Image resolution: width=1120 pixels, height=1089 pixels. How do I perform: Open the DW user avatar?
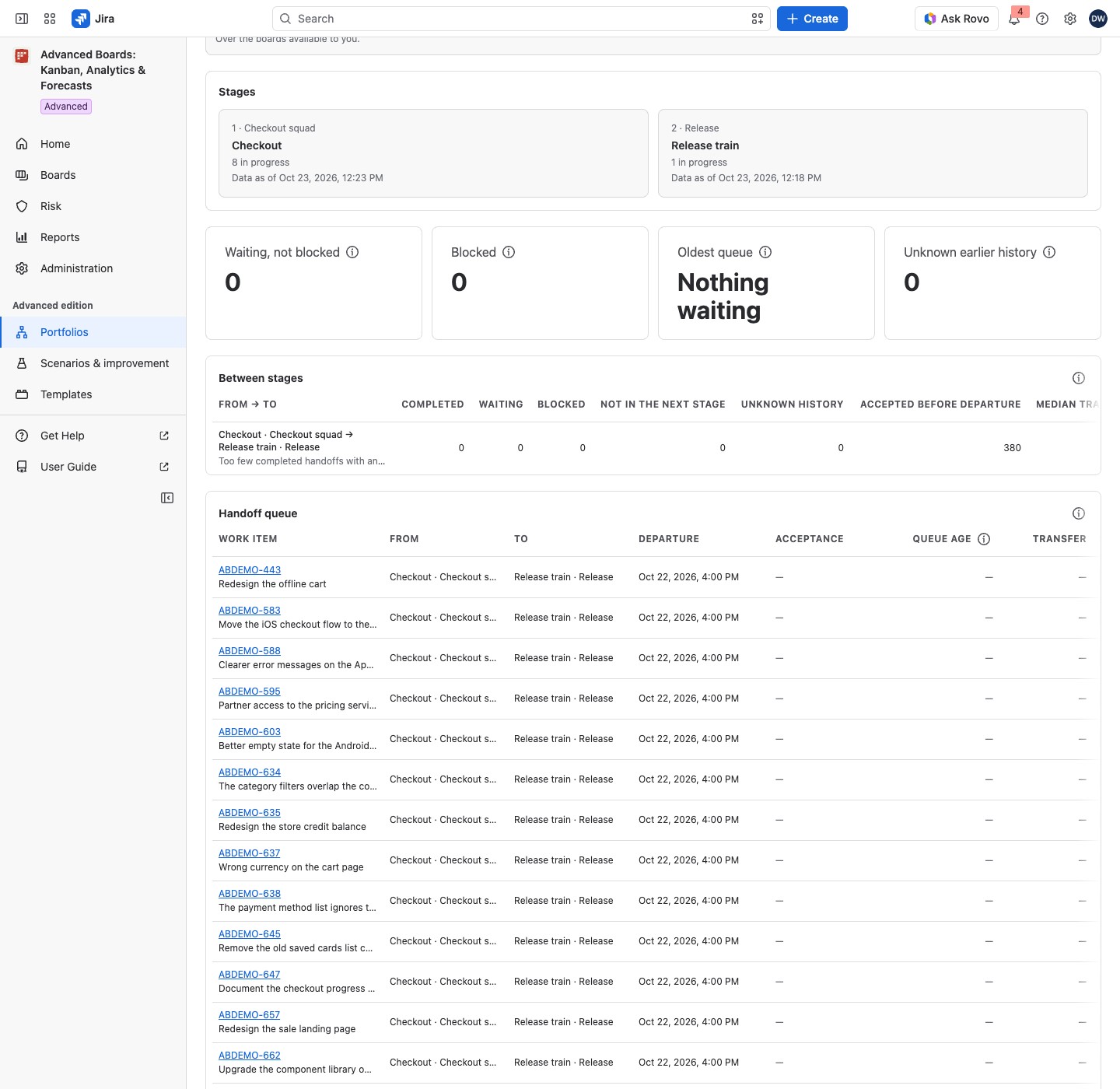click(x=1098, y=19)
